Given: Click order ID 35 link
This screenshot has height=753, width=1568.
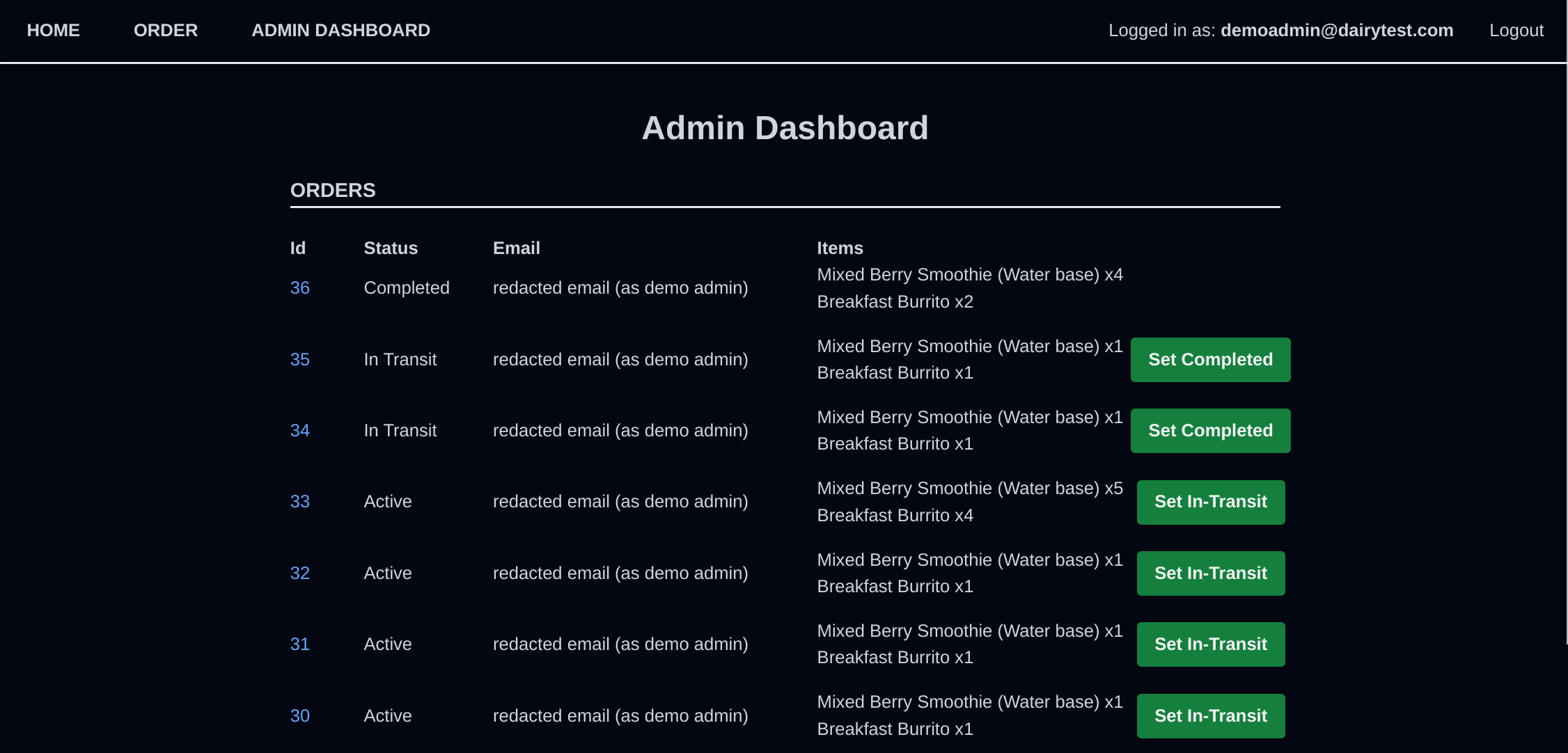Looking at the screenshot, I should click(299, 358).
